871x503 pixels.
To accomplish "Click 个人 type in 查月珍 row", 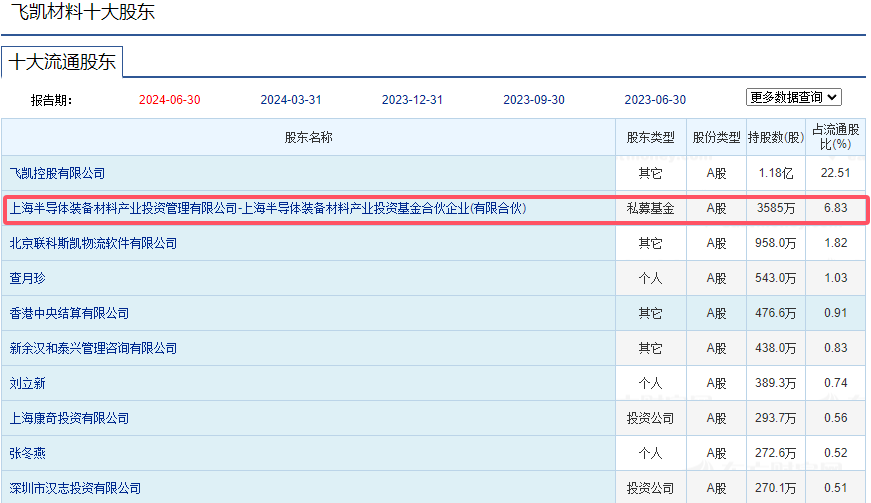I will [x=650, y=278].
